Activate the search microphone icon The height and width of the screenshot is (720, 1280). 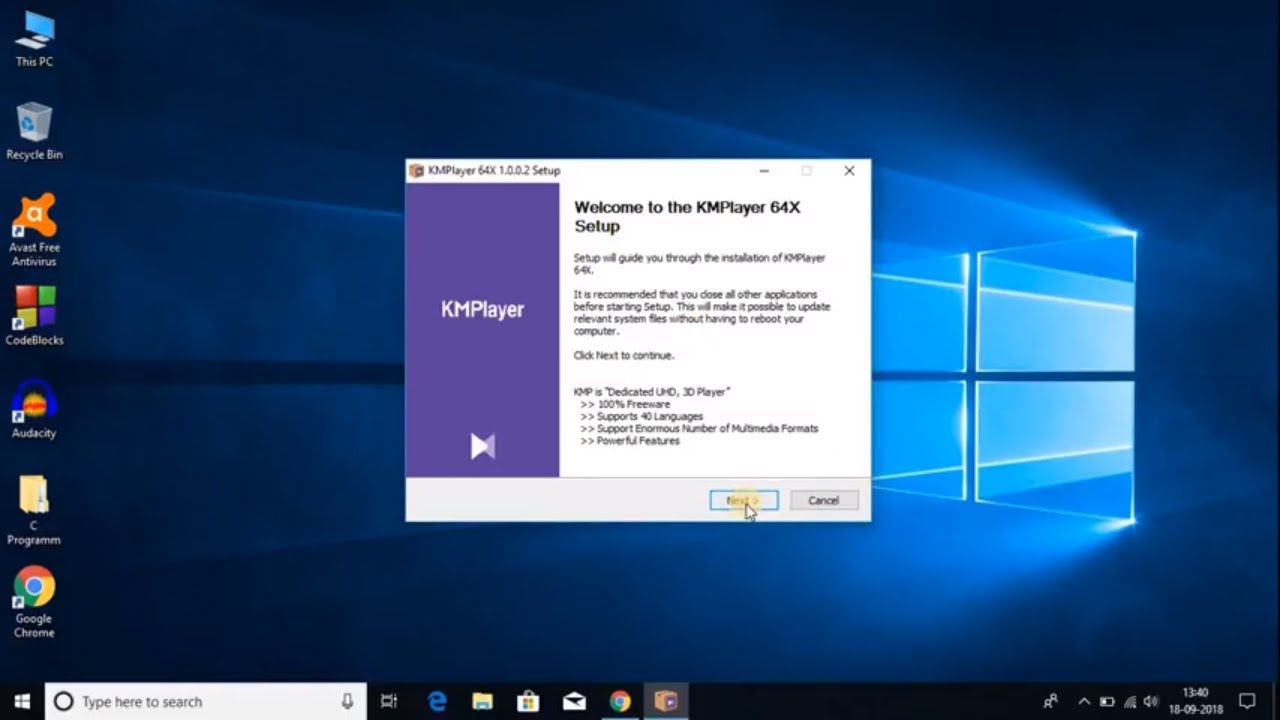(347, 701)
